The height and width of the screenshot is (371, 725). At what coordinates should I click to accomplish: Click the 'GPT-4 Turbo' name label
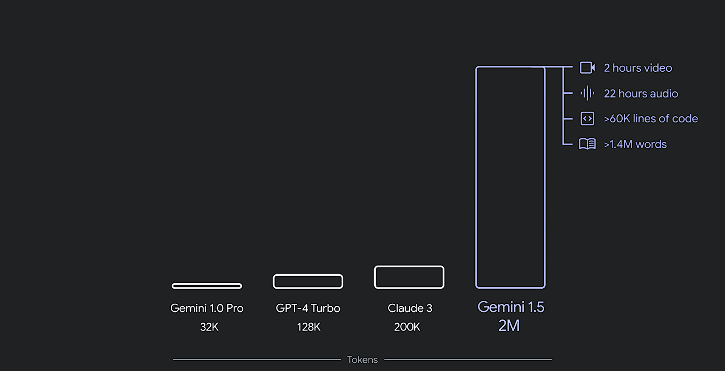308,308
